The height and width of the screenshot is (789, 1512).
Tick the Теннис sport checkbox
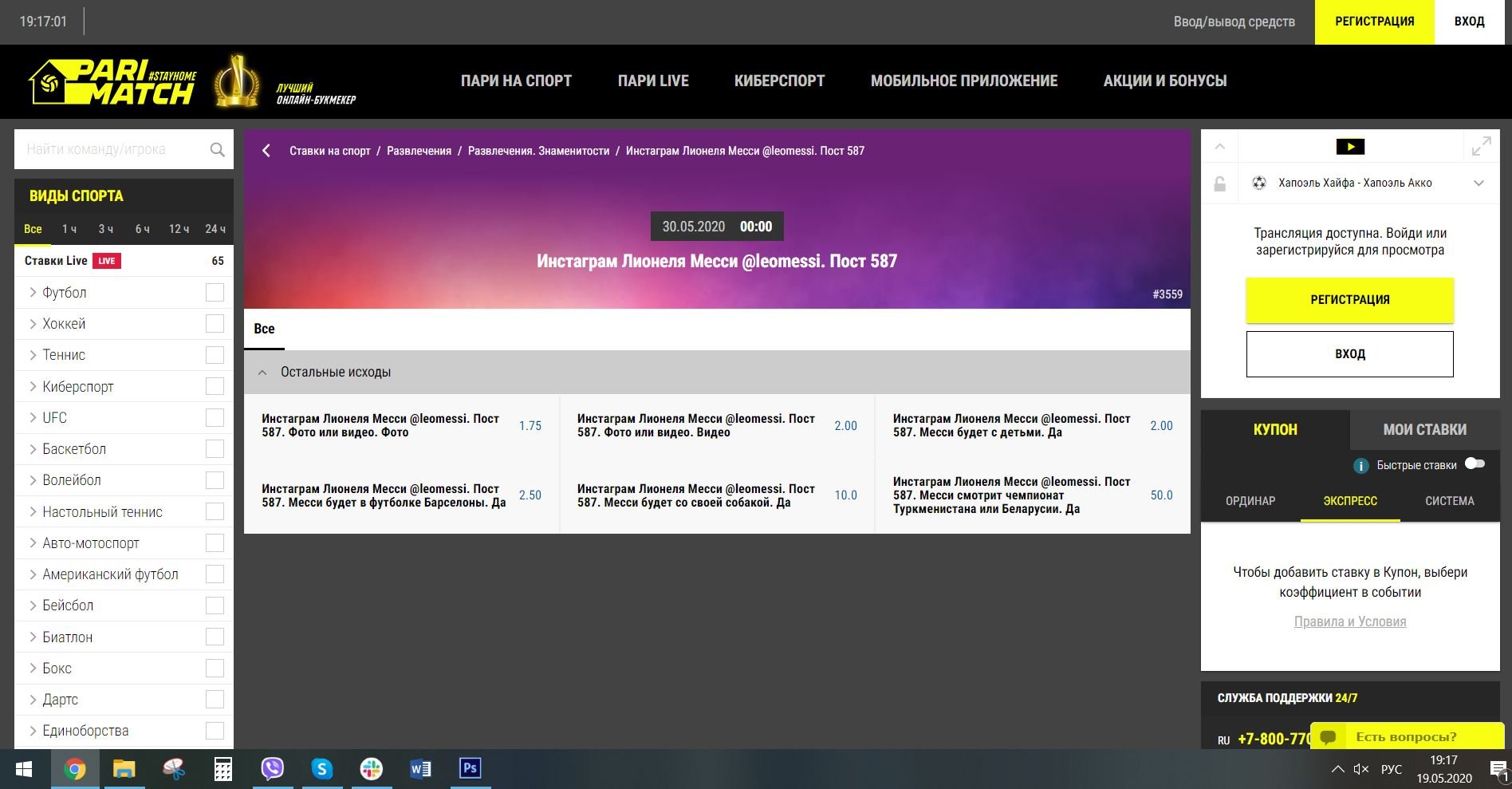coord(215,355)
